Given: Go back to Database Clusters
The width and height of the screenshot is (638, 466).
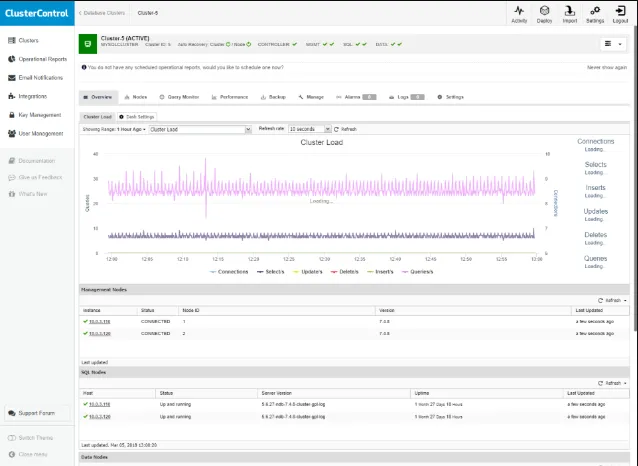Looking at the screenshot, I should point(102,13).
